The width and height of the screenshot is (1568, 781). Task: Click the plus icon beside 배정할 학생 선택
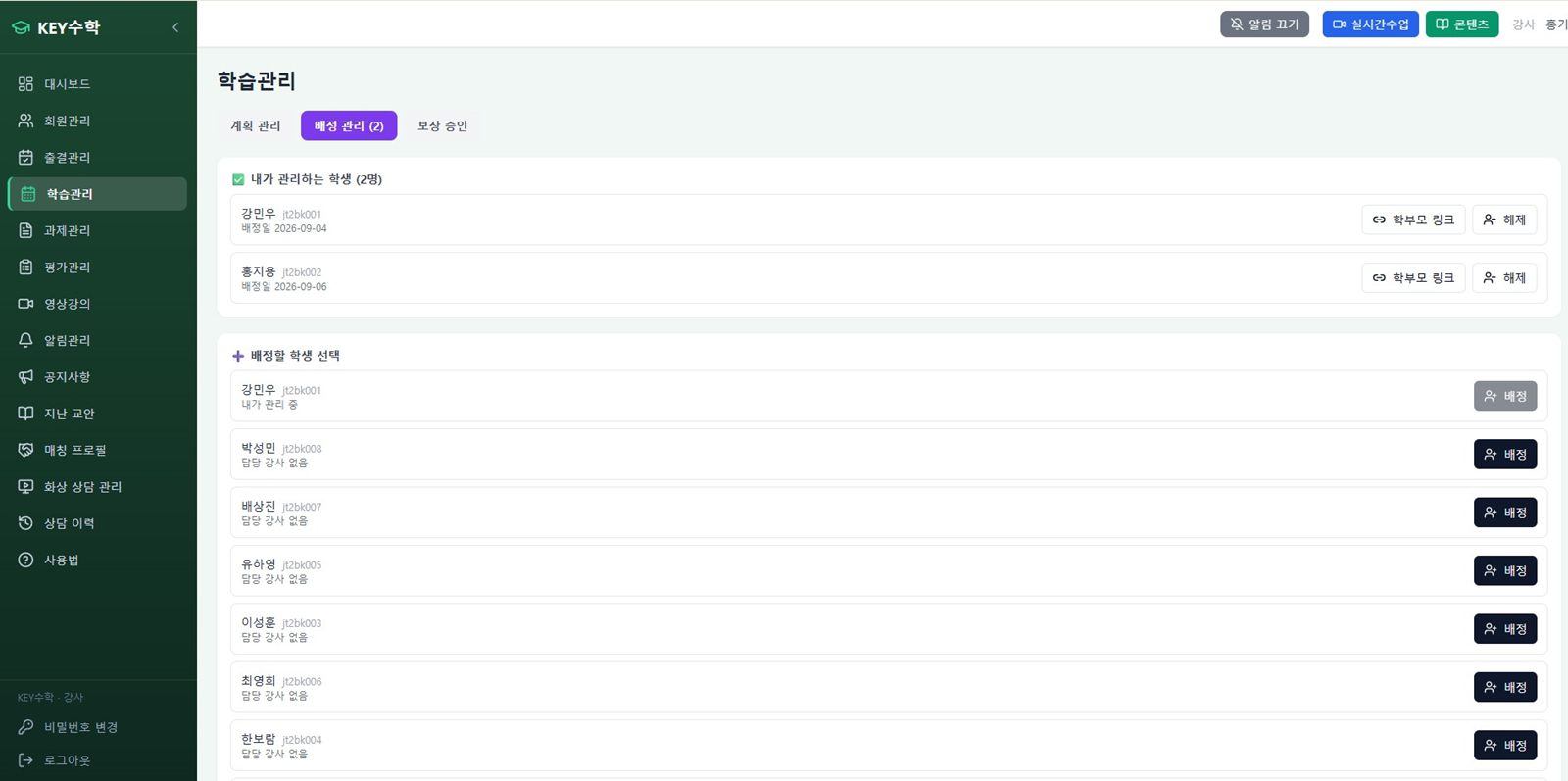pyautogui.click(x=238, y=356)
